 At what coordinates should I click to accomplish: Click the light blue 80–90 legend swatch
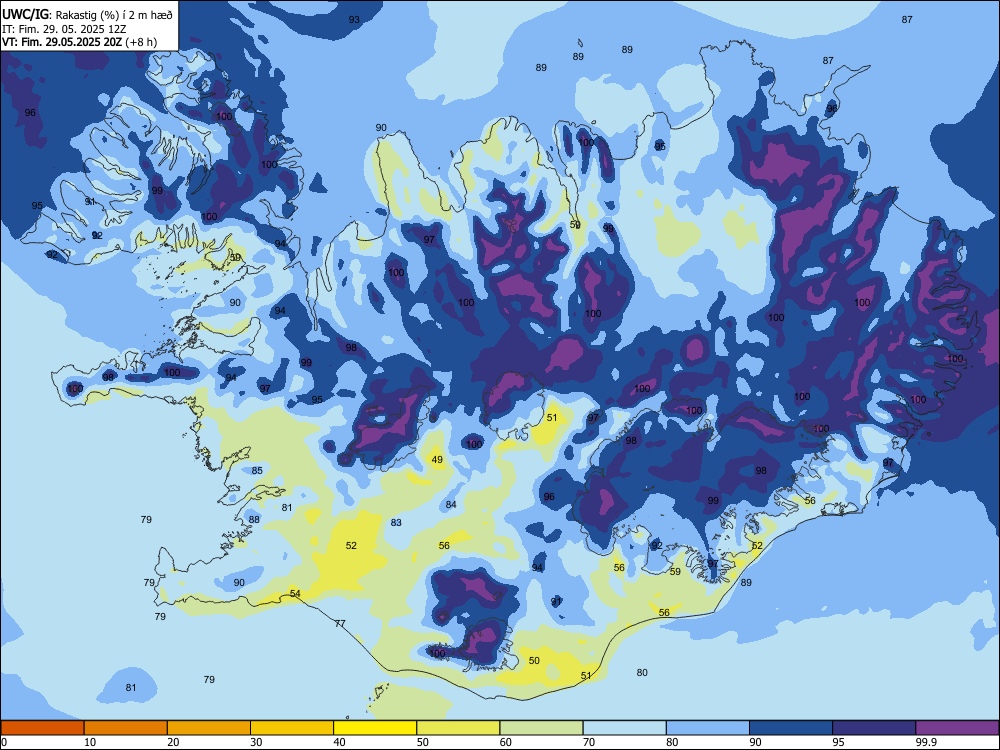(x=708, y=728)
